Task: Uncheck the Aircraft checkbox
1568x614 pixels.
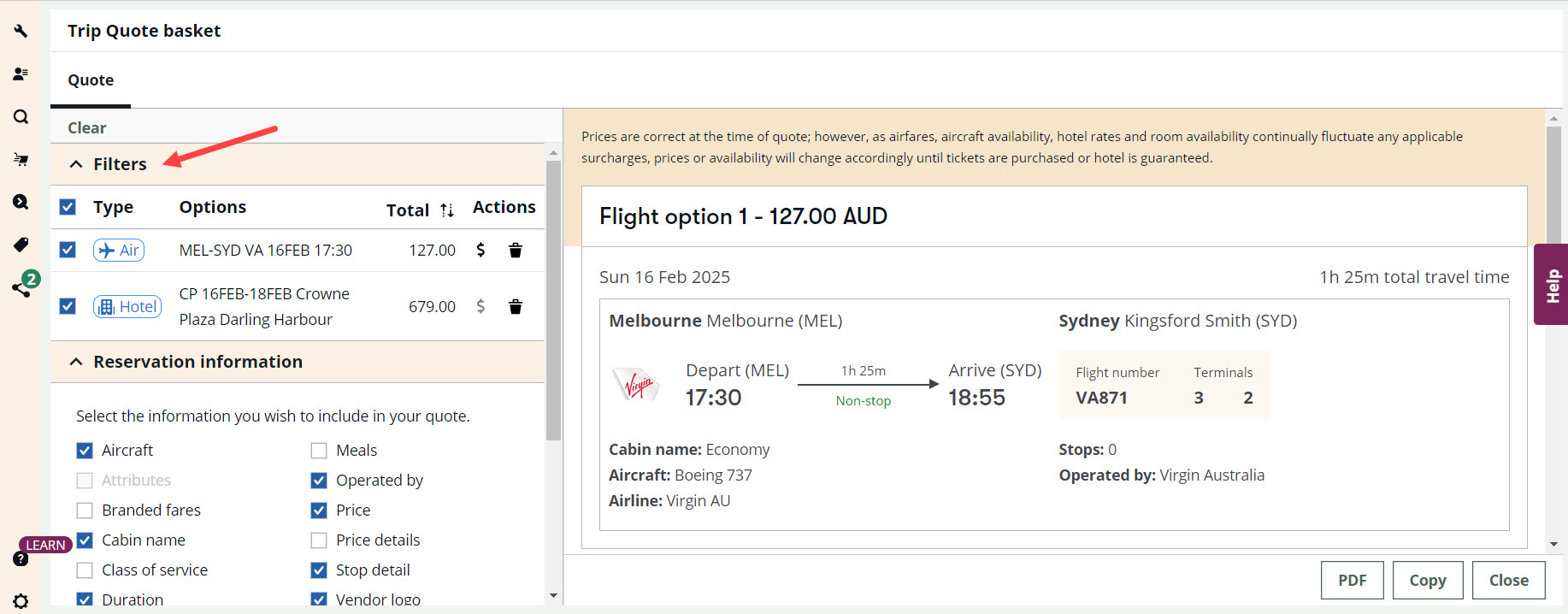Action: coord(85,451)
